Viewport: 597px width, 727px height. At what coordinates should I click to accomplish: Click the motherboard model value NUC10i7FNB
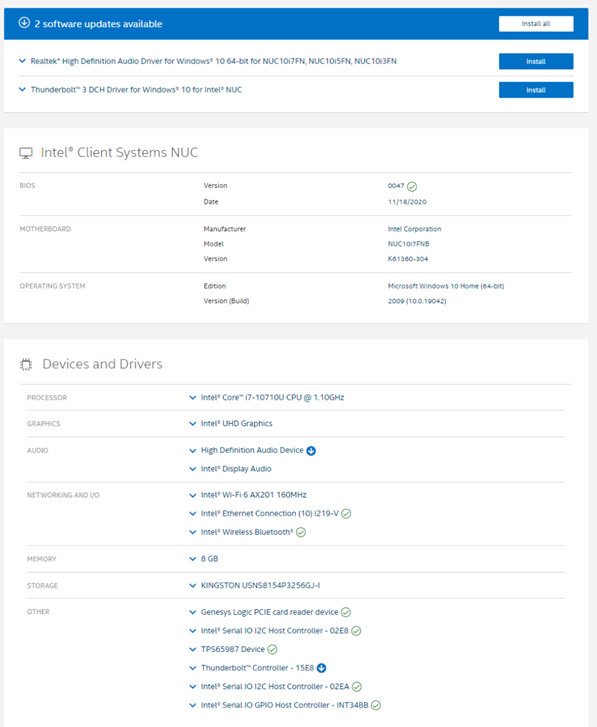pos(408,244)
